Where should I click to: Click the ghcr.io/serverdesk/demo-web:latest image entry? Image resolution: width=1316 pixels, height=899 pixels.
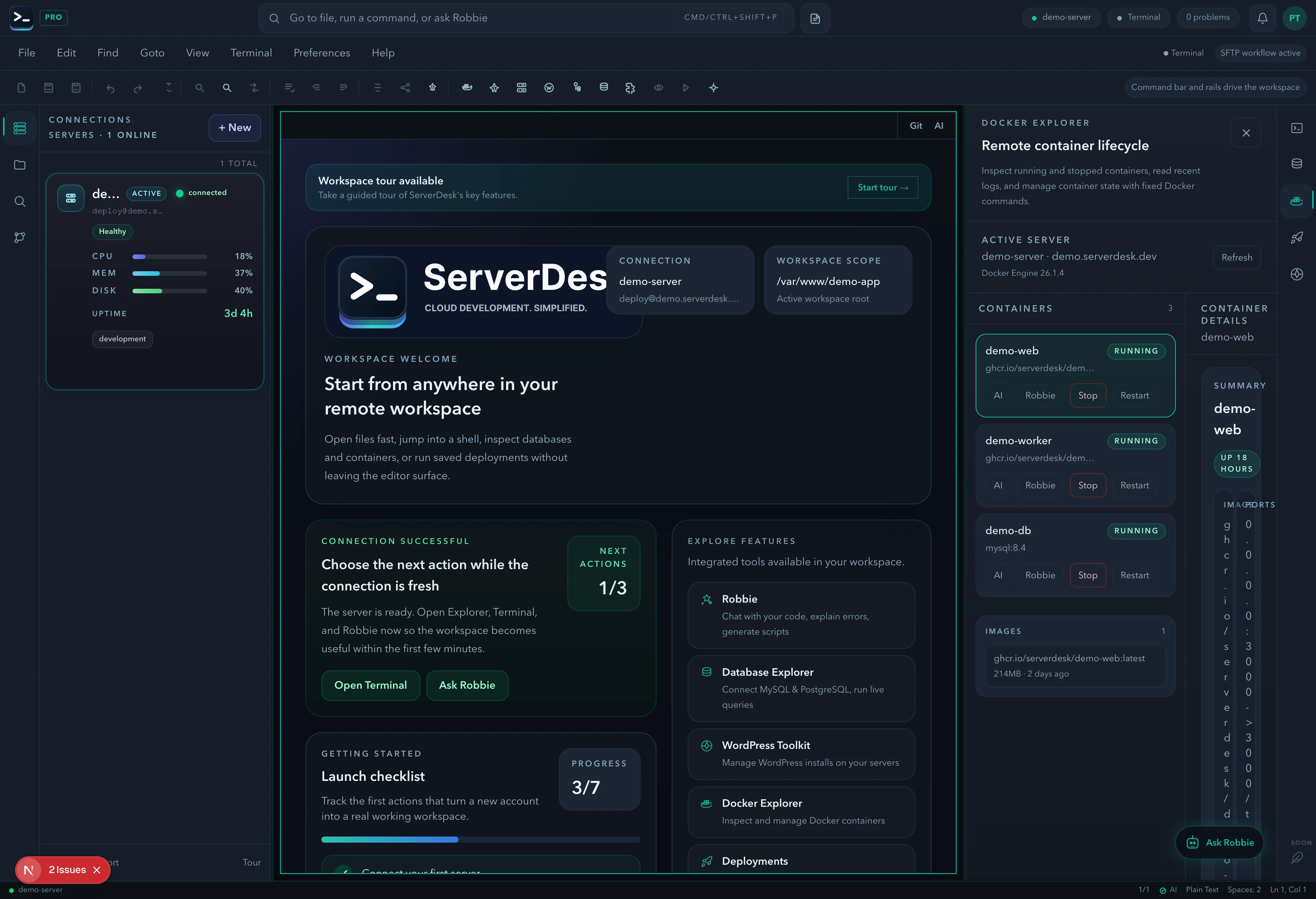point(1075,665)
